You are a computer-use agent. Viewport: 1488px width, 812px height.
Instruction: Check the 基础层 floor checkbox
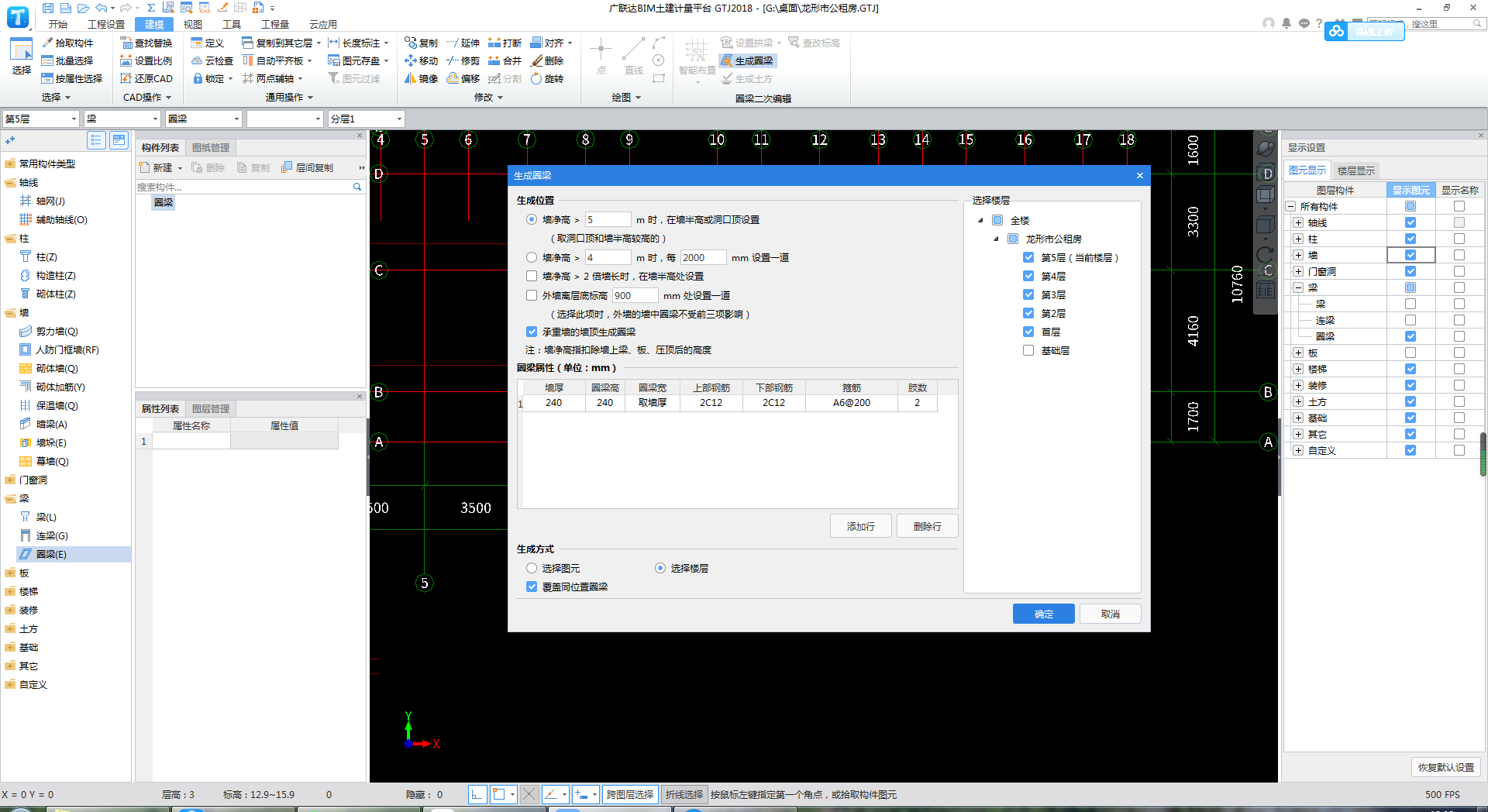click(1028, 350)
